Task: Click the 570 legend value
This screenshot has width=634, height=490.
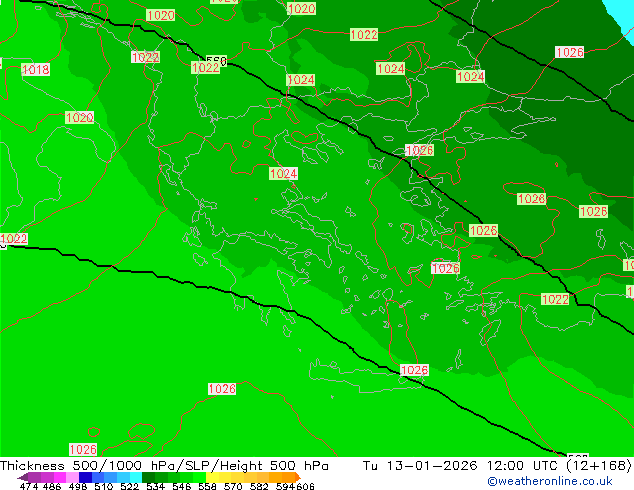Action: (x=233, y=486)
